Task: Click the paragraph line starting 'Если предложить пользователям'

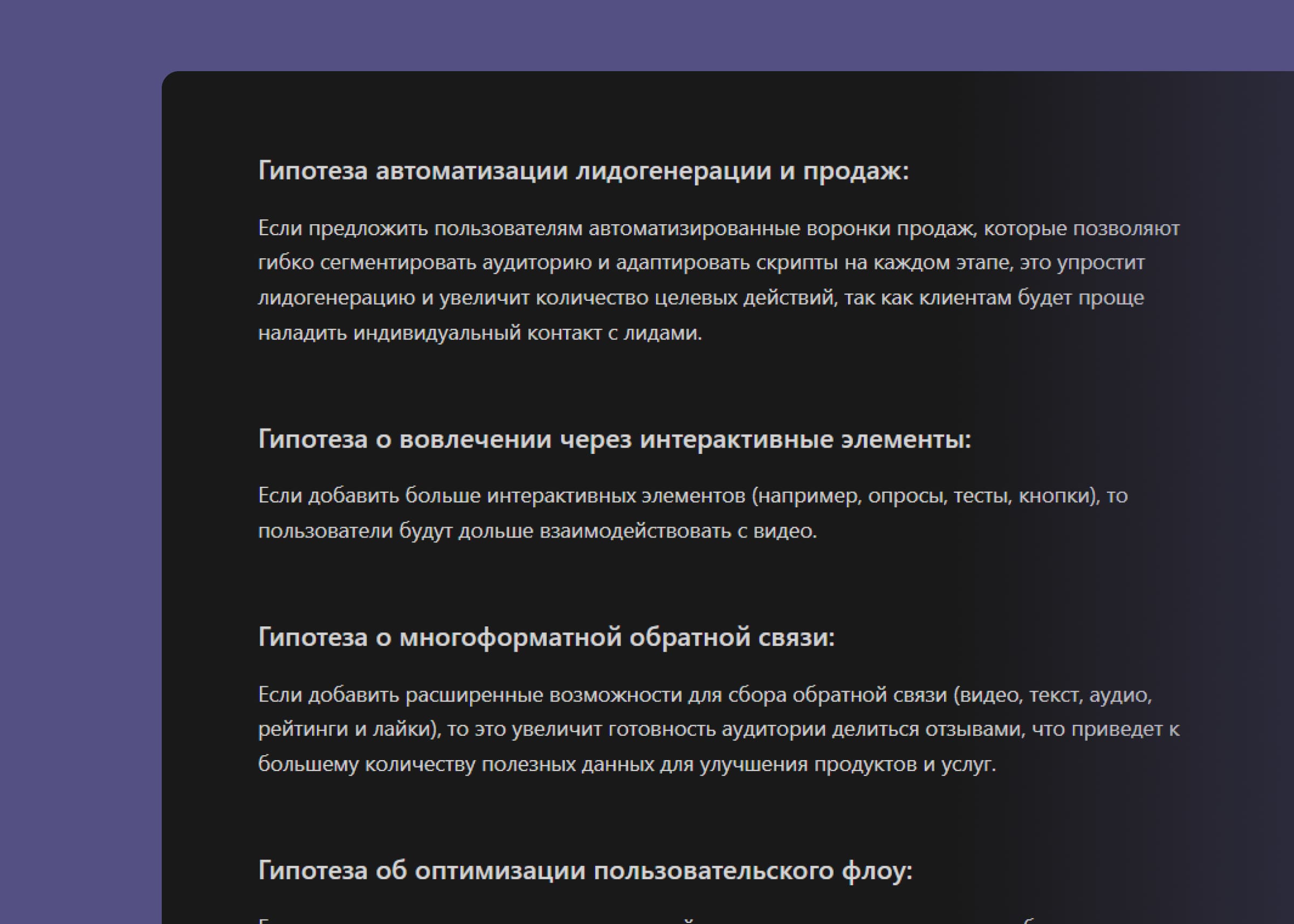Action: (719, 228)
